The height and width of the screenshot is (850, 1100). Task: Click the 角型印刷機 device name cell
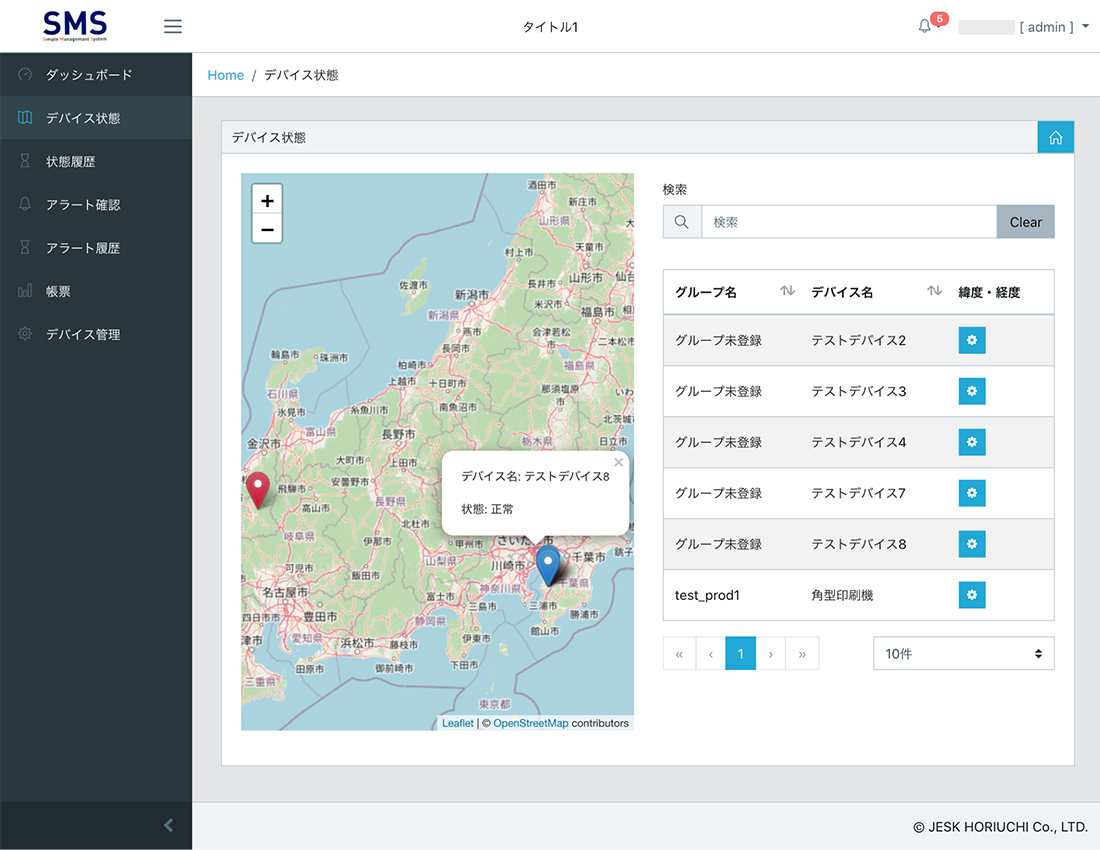tap(842, 595)
